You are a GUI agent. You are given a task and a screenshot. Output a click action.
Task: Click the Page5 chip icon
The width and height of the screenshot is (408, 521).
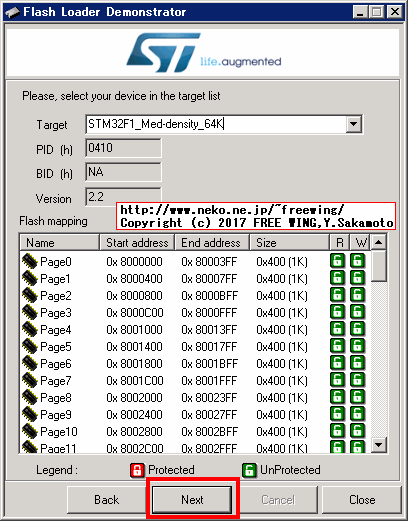29,346
